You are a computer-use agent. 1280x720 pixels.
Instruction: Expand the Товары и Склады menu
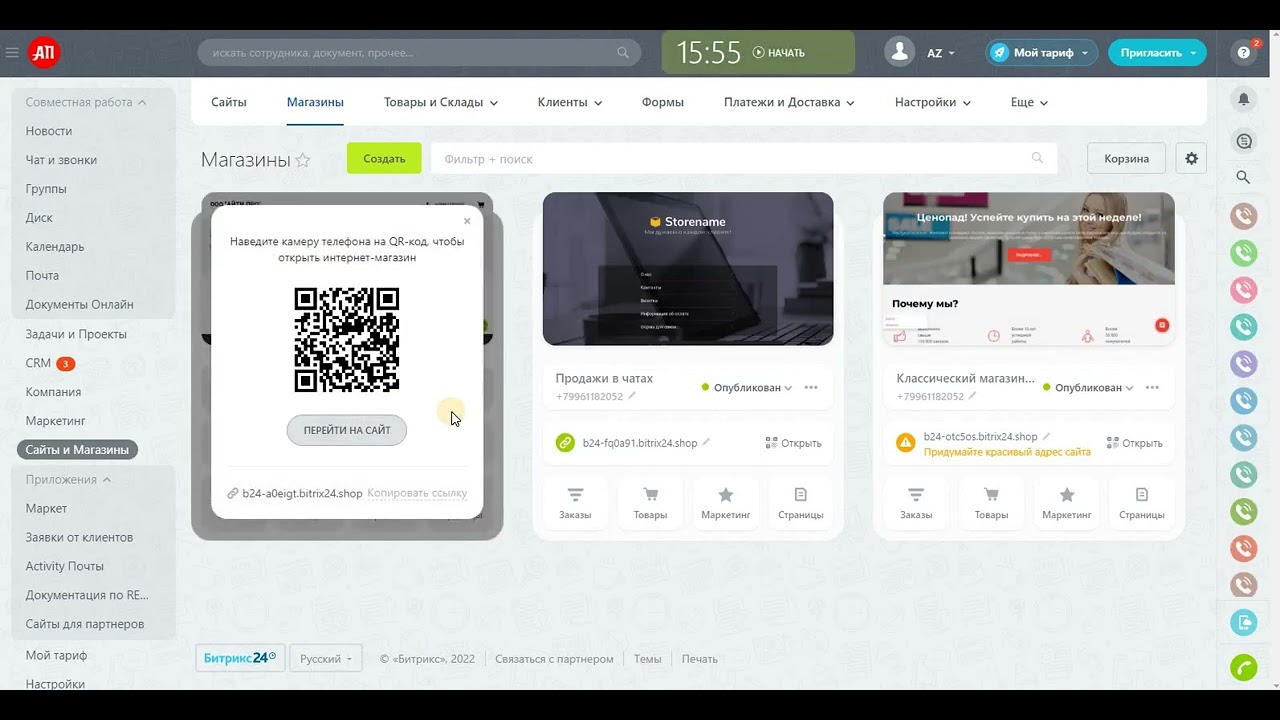pyautogui.click(x=441, y=102)
